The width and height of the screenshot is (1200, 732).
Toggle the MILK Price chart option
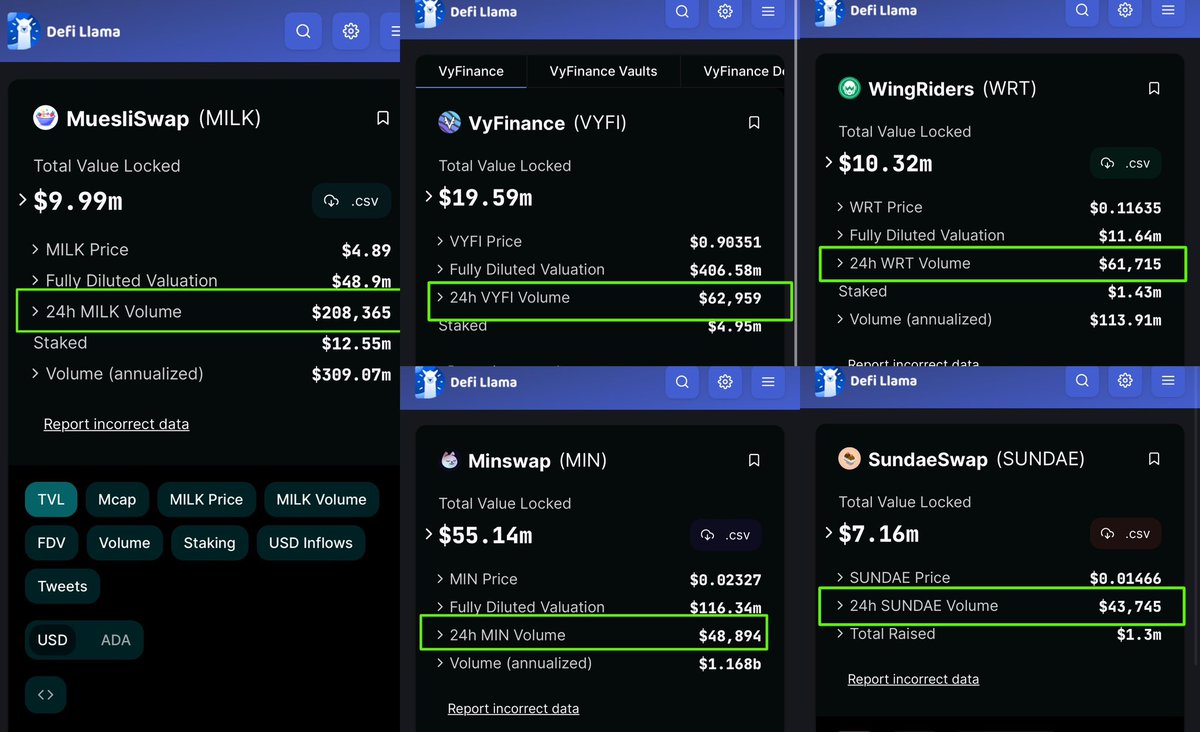click(206, 499)
